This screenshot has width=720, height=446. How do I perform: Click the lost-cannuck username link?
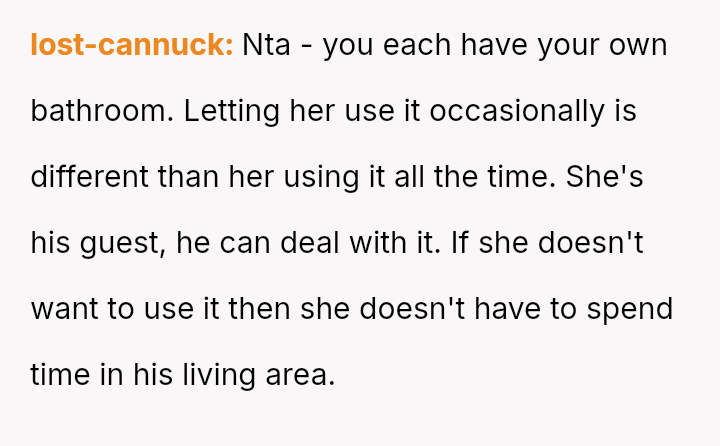point(132,45)
